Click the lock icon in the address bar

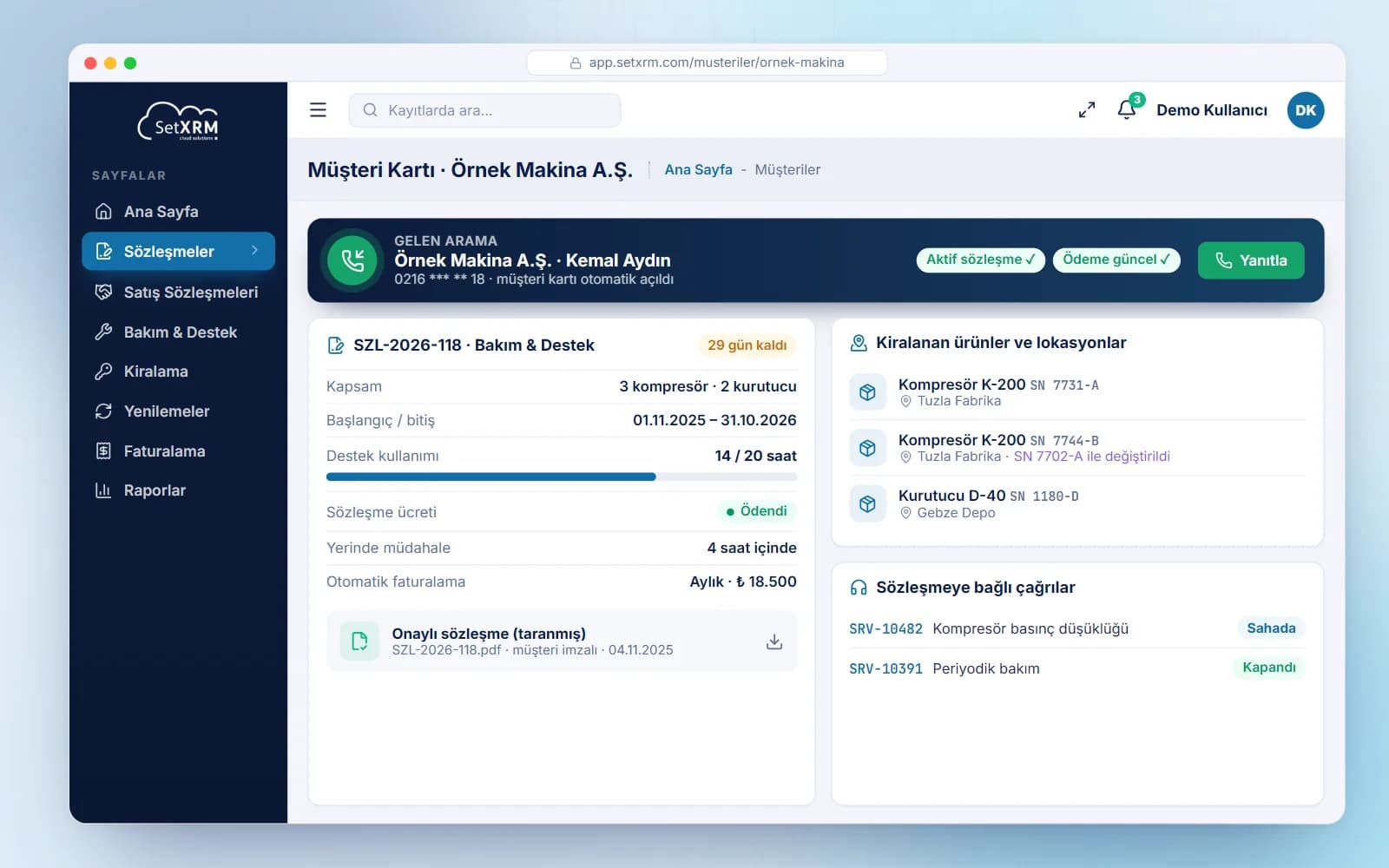575,63
